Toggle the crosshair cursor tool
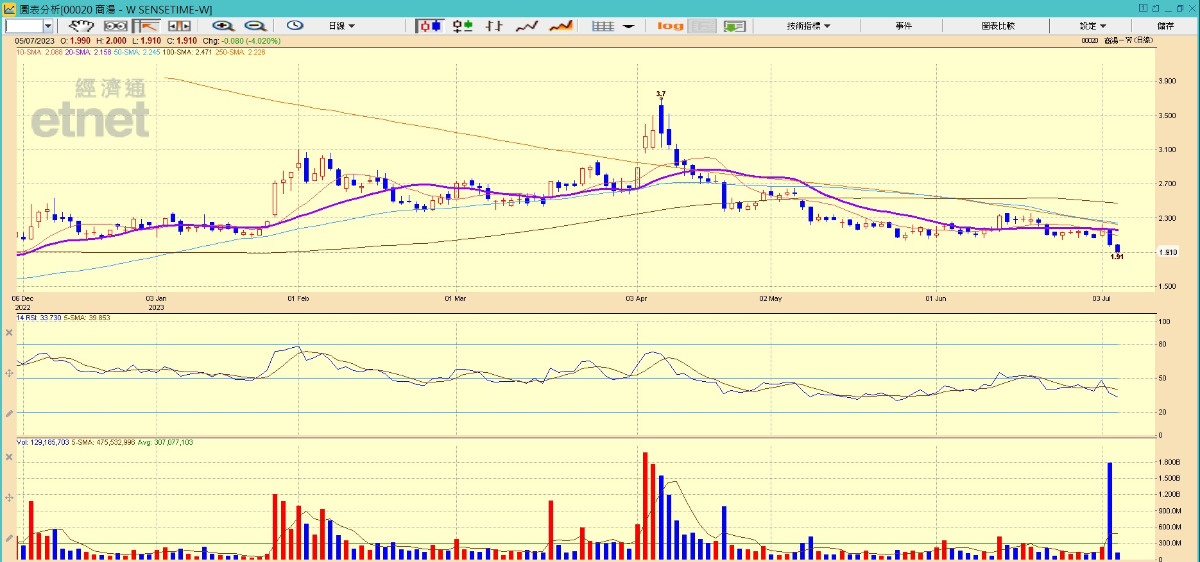The height and width of the screenshot is (562, 1200). 147,25
